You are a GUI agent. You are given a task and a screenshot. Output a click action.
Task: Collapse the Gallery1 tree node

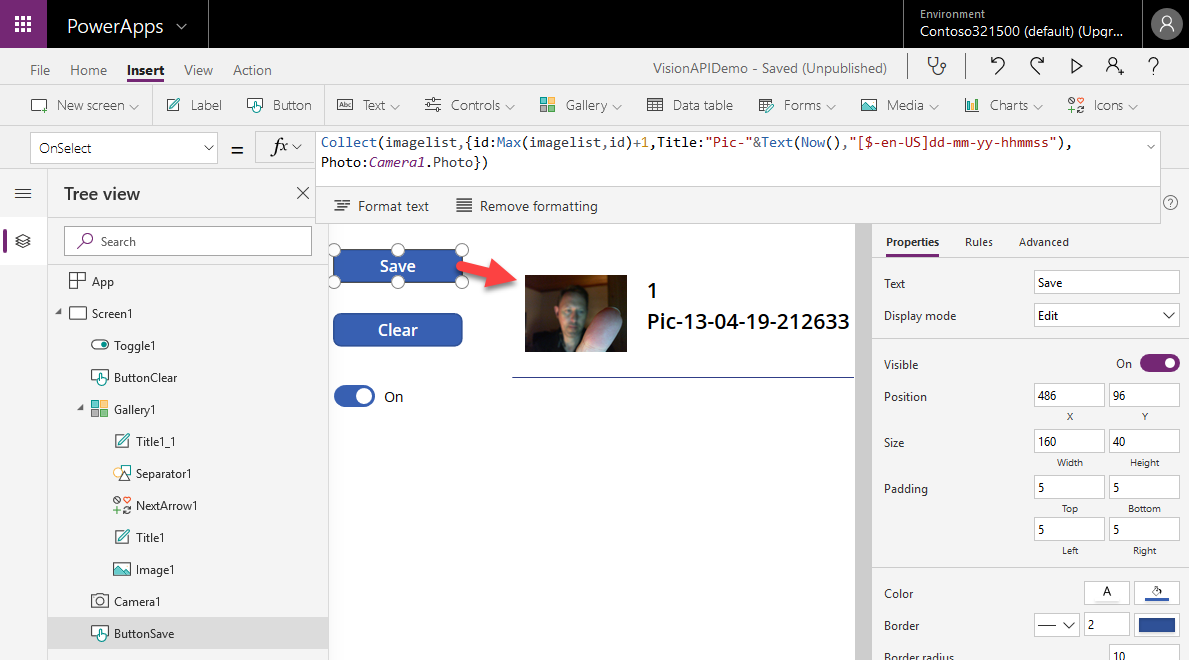(x=79, y=410)
